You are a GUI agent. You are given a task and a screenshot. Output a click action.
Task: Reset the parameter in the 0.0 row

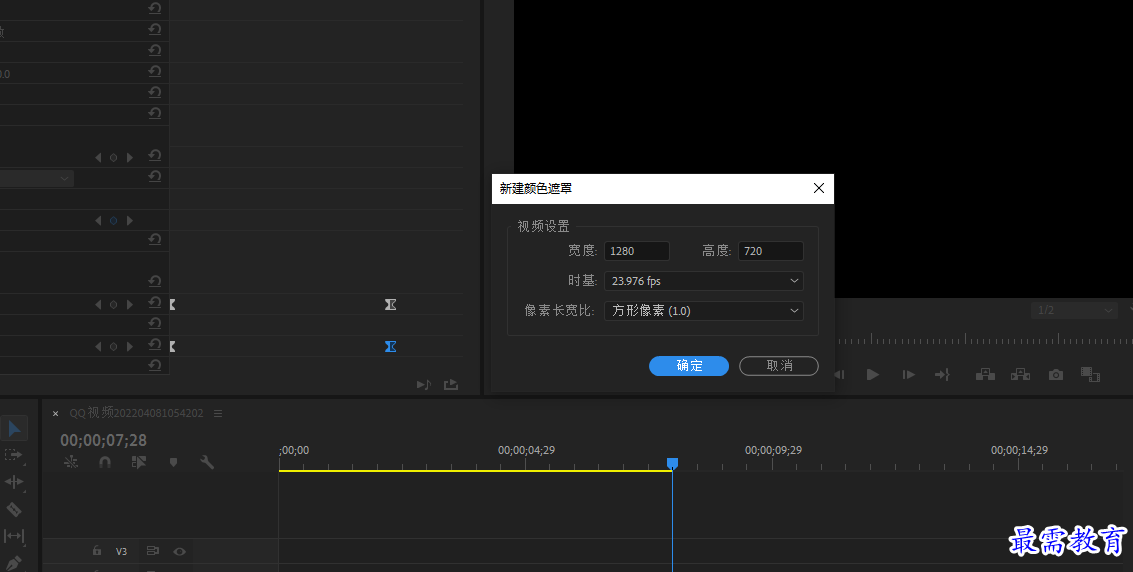(x=155, y=71)
